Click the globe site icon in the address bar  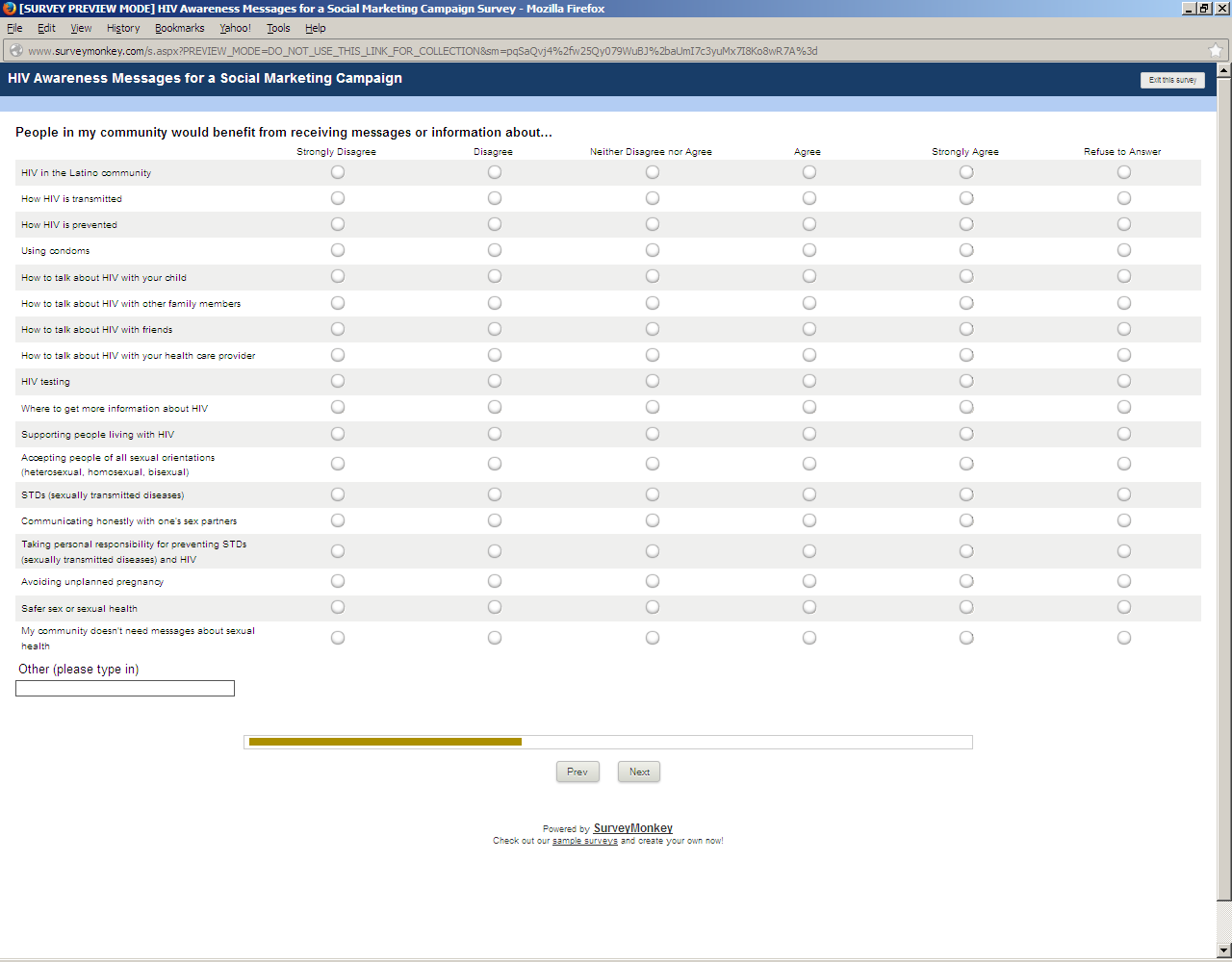15,51
